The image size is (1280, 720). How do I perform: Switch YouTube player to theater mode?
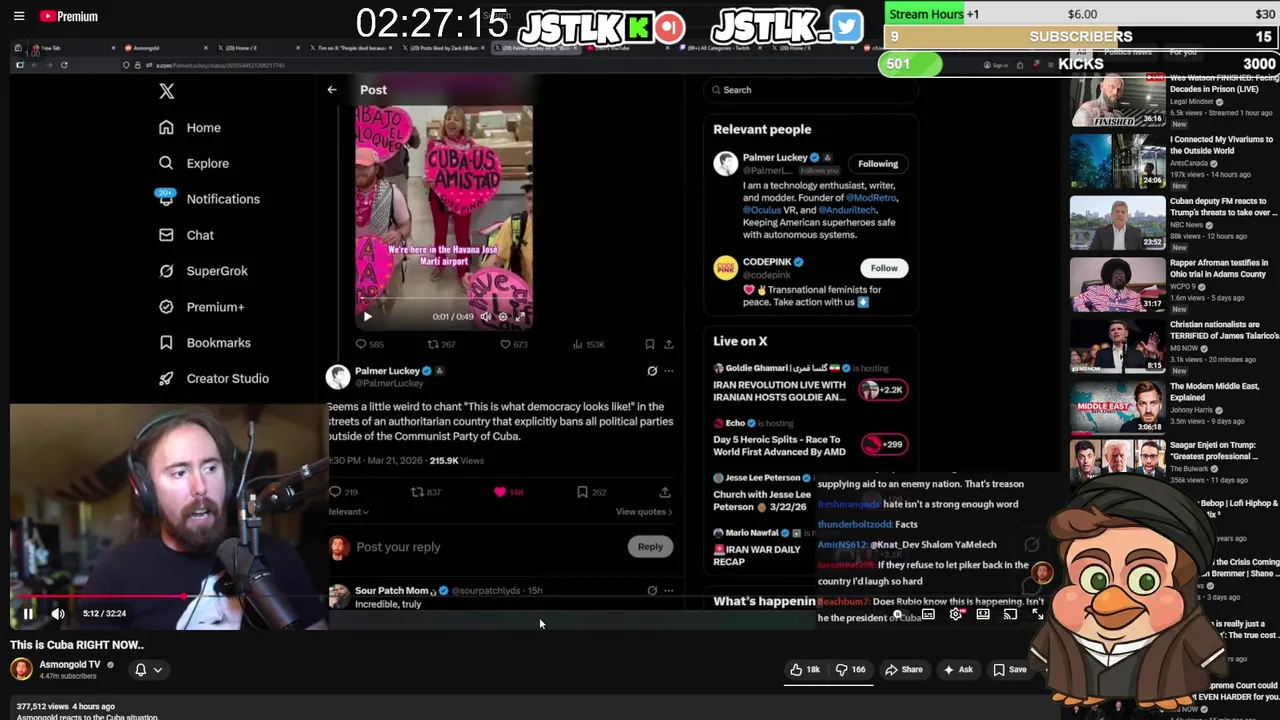(983, 614)
